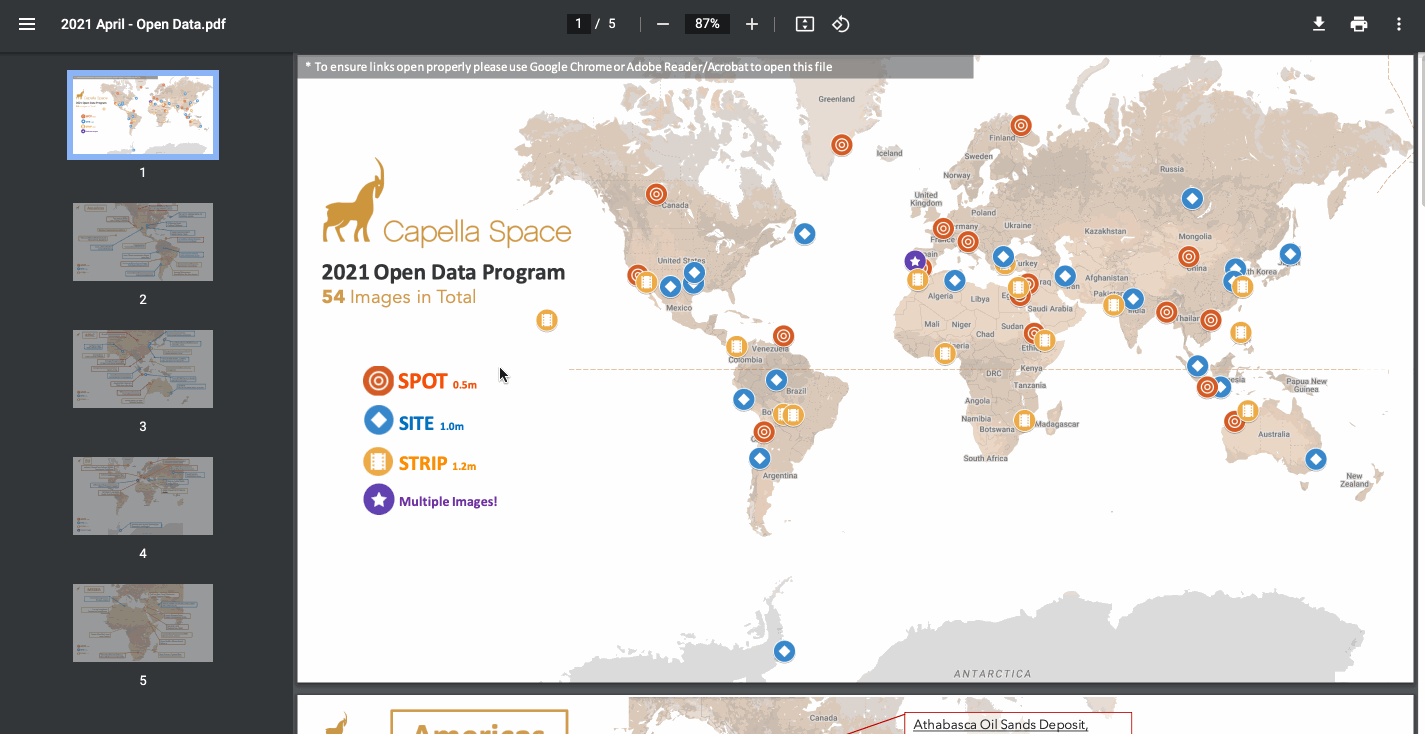Open page 5 thumbnail

(x=143, y=623)
